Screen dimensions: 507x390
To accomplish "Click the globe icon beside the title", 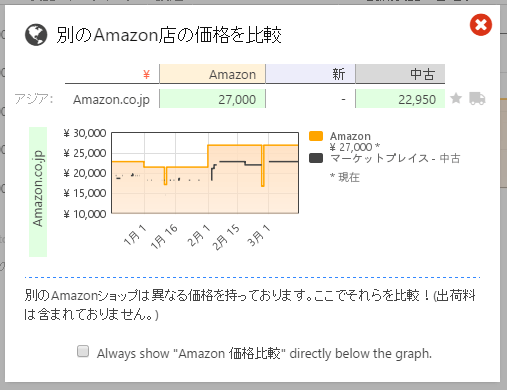I will point(36,35).
